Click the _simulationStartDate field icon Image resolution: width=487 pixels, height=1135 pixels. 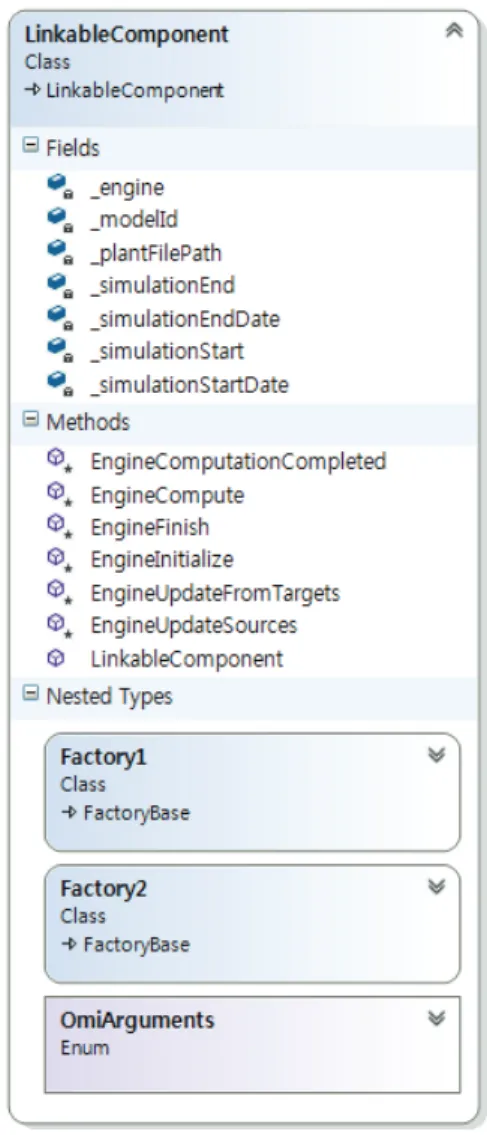coord(59,384)
